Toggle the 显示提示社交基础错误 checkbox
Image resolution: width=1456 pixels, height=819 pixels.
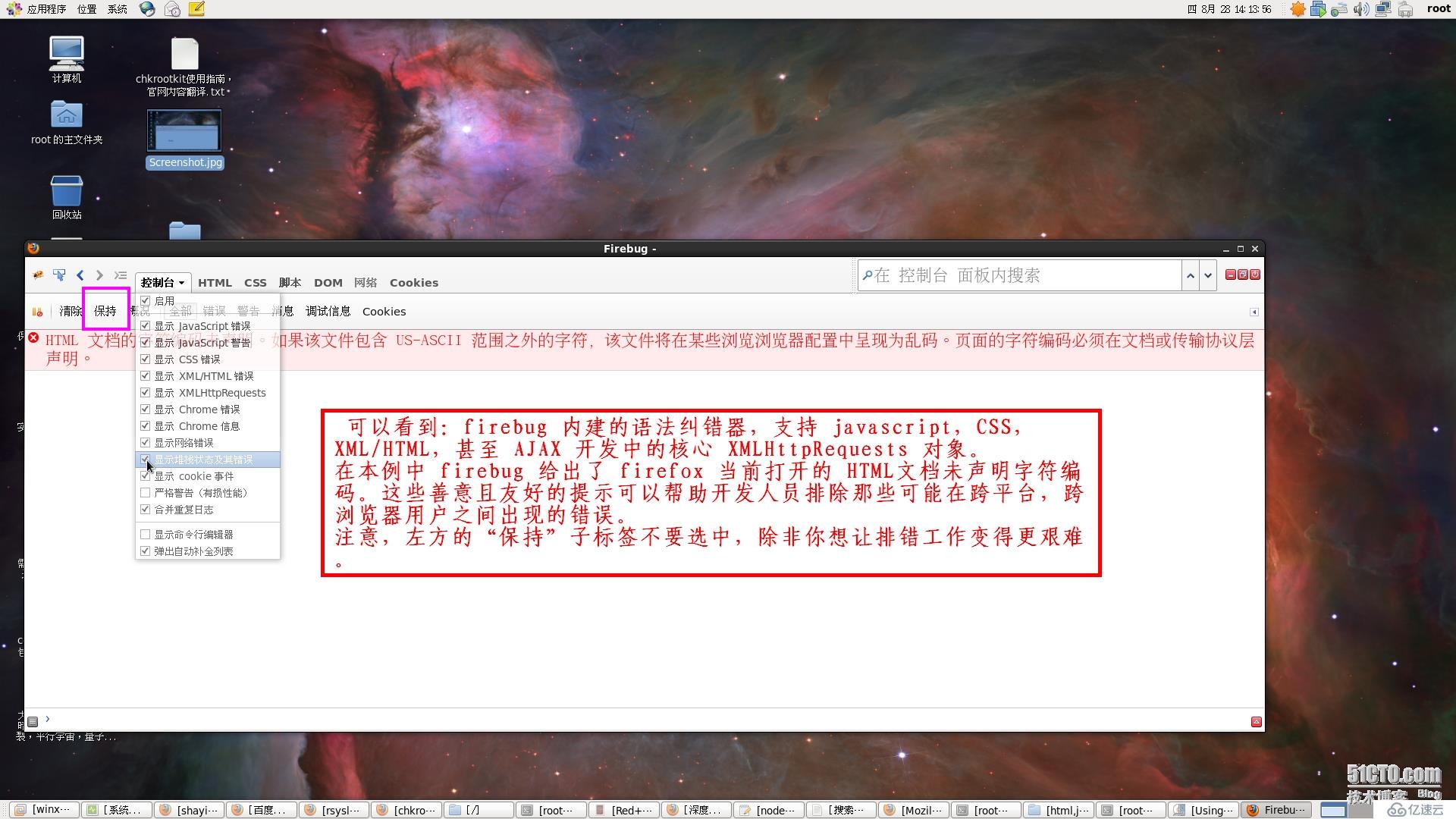click(x=146, y=459)
